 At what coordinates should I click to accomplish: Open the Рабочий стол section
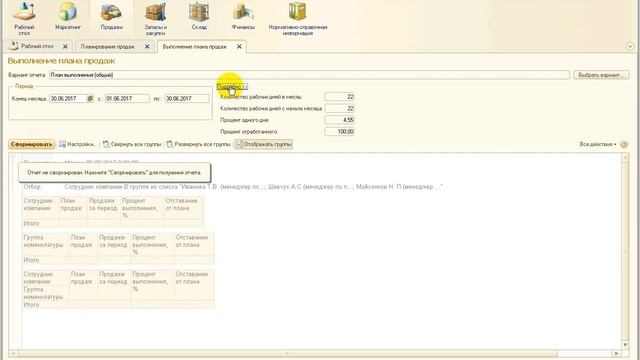point(24,18)
